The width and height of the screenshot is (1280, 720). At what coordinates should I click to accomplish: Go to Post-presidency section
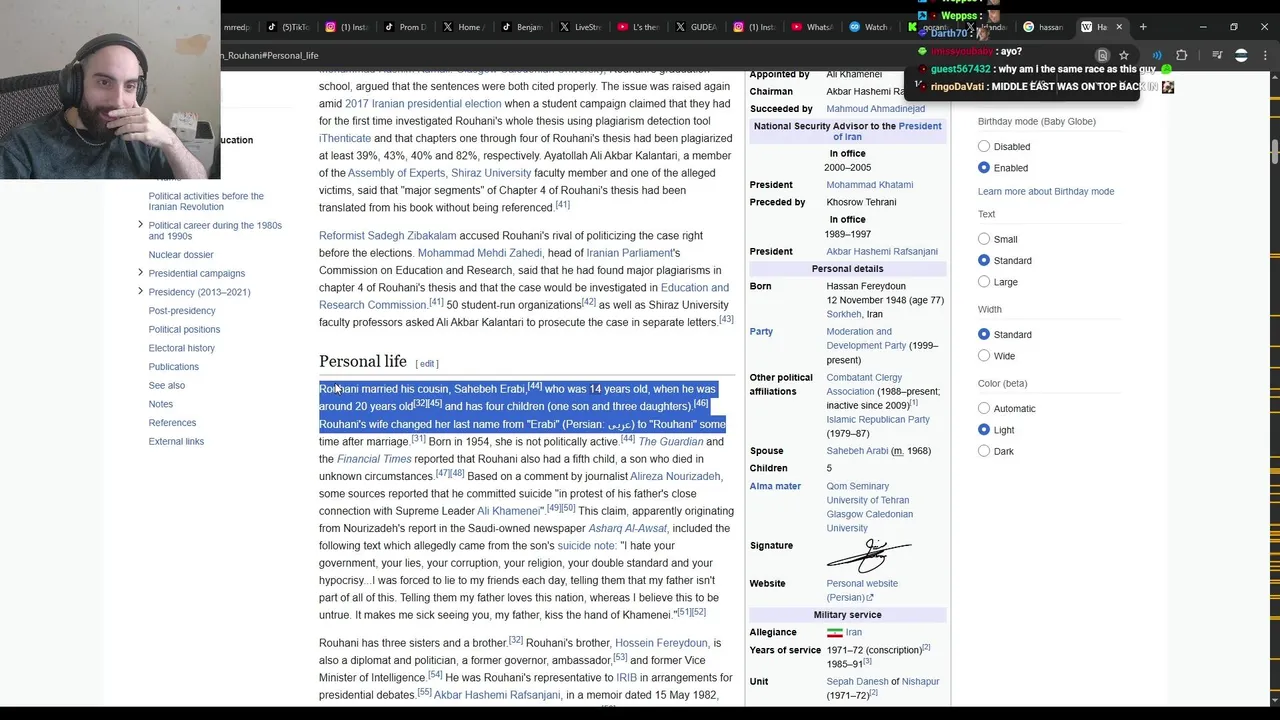pos(182,311)
